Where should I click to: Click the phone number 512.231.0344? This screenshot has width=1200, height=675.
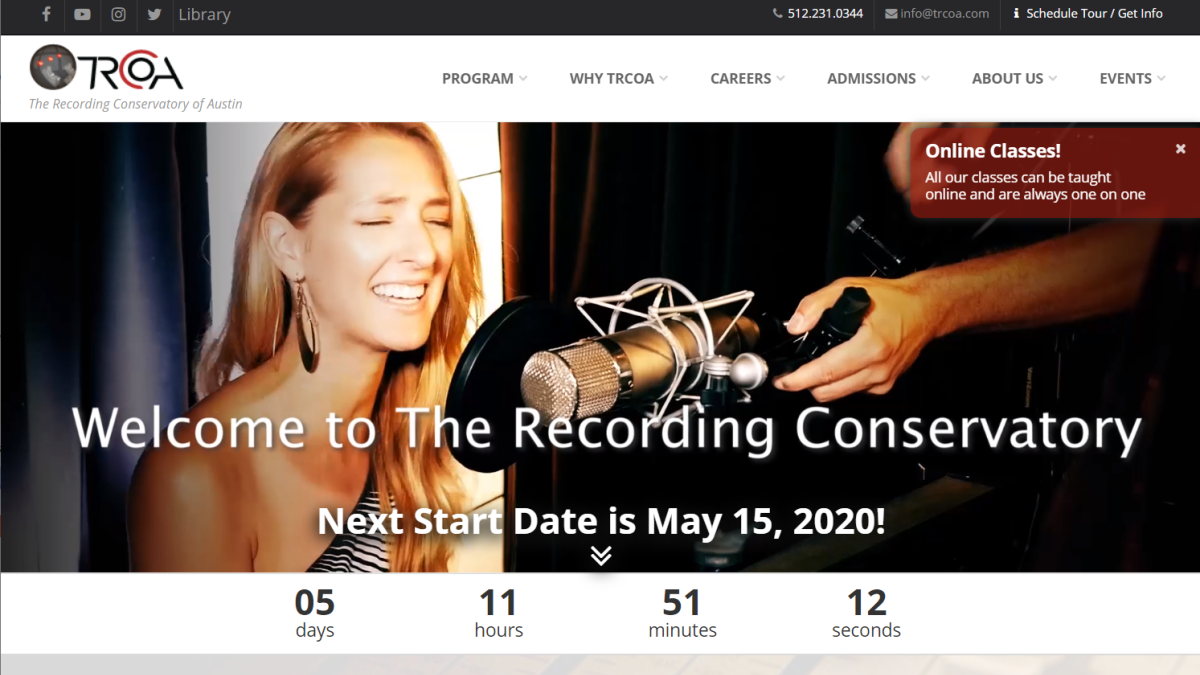tap(817, 14)
